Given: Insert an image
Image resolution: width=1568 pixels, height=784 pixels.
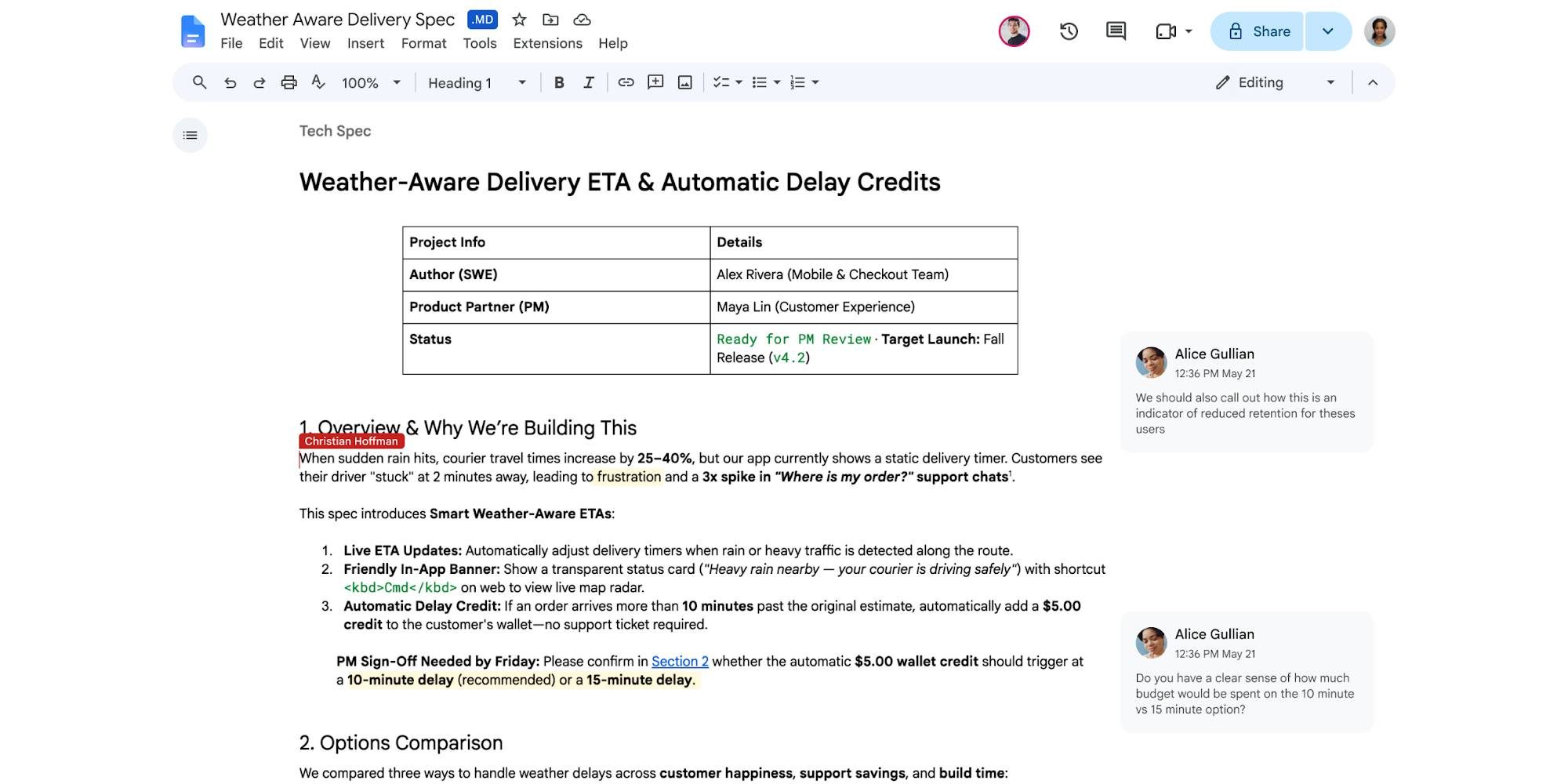Looking at the screenshot, I should tap(685, 82).
